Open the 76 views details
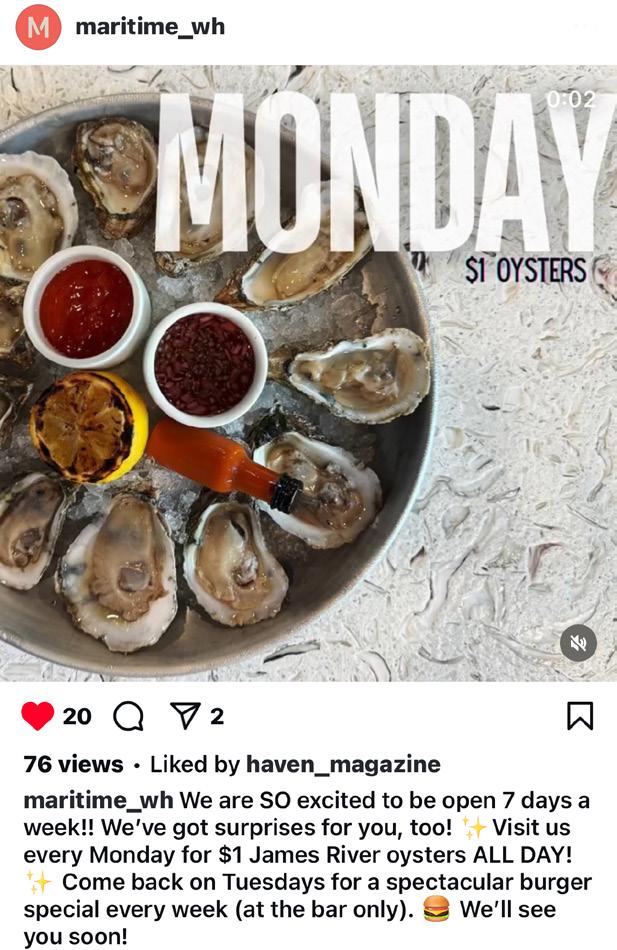Viewport: 617px width, 950px height. tap(73, 764)
